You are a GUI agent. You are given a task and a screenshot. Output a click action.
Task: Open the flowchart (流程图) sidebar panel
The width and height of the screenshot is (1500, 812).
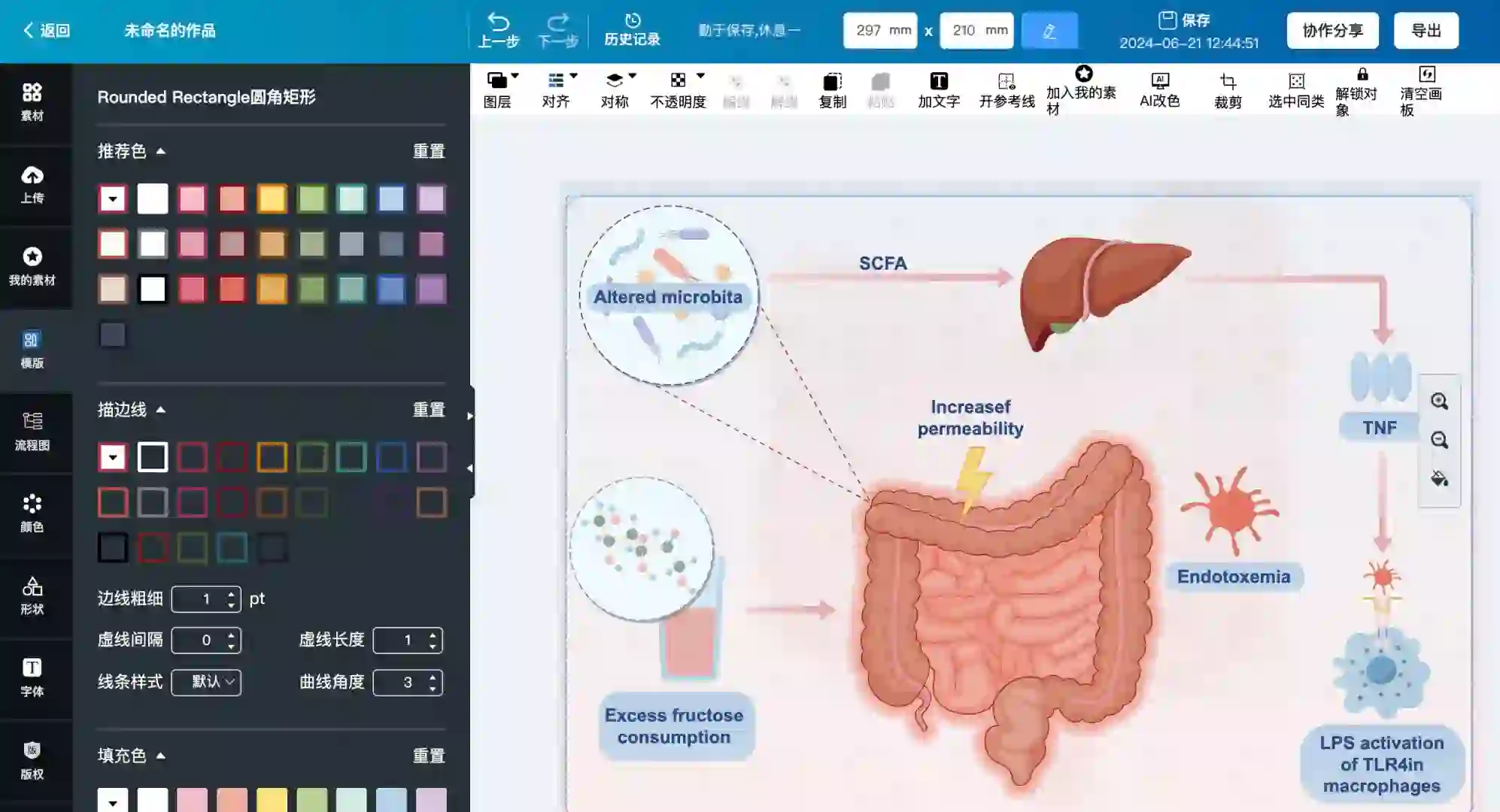(x=32, y=431)
